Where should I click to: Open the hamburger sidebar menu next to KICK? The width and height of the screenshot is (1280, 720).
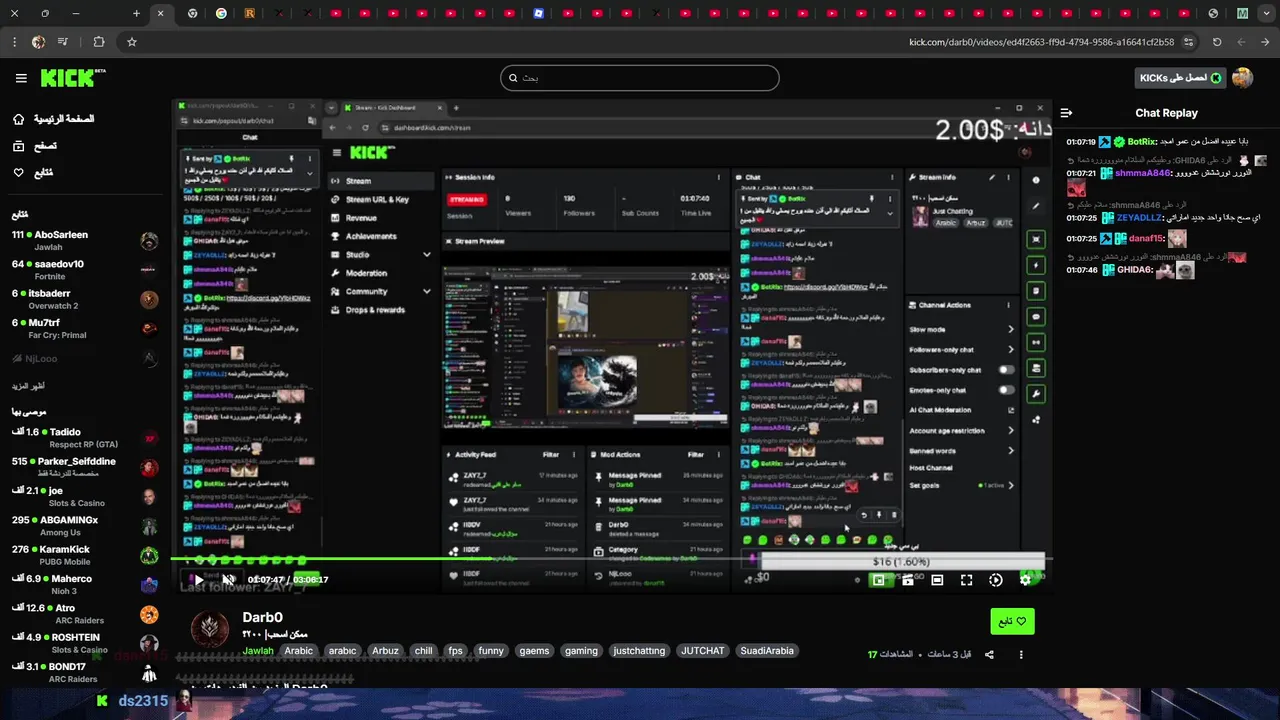[21, 78]
